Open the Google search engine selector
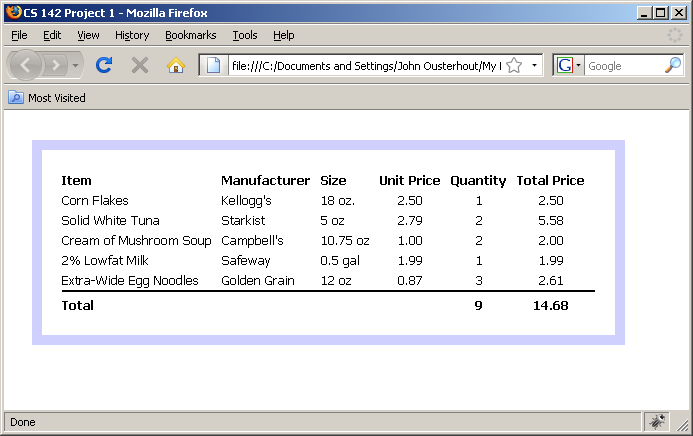Screen dimensions: 693x436 (568, 65)
